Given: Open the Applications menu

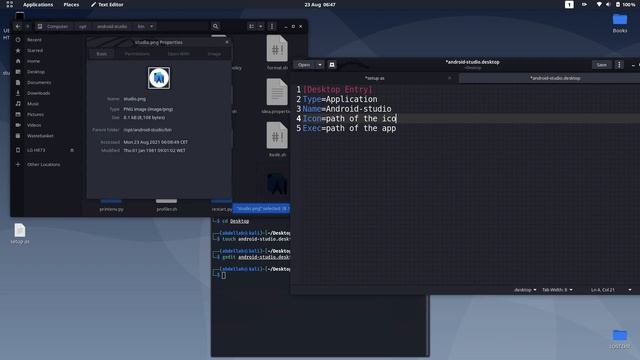Looking at the screenshot, I should [x=38, y=4].
